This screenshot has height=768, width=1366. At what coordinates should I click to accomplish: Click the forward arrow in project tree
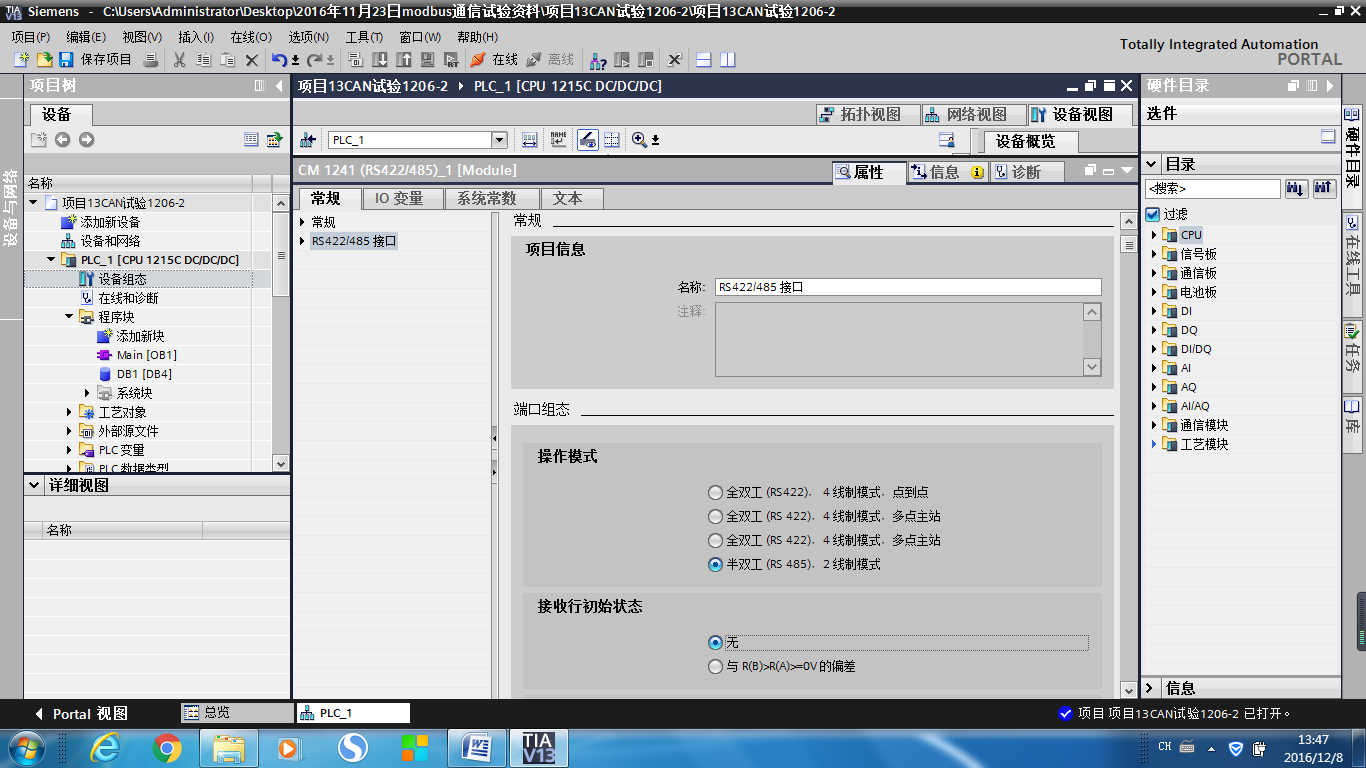point(86,140)
